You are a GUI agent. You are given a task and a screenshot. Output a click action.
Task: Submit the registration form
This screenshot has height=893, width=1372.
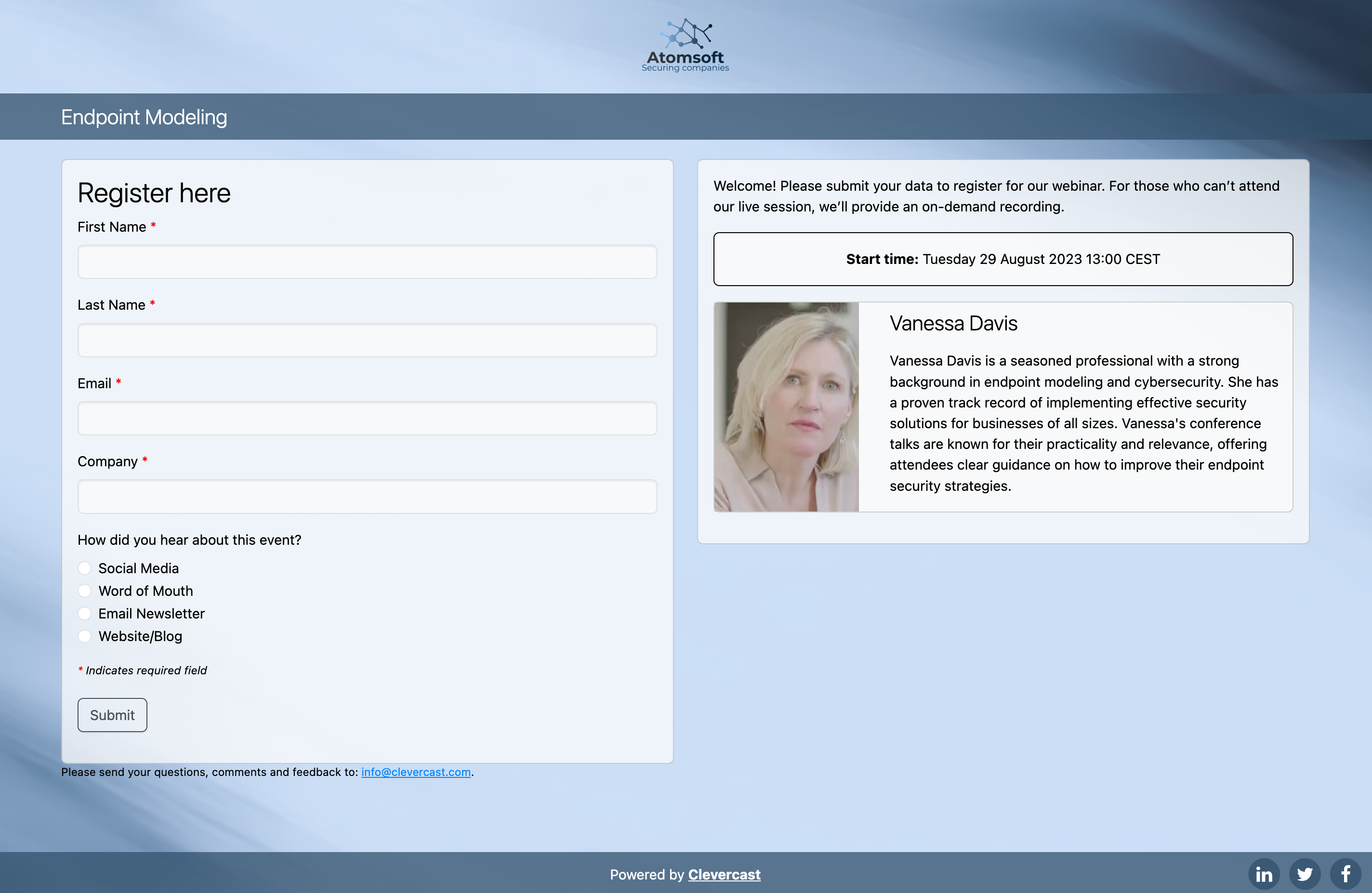coord(112,714)
